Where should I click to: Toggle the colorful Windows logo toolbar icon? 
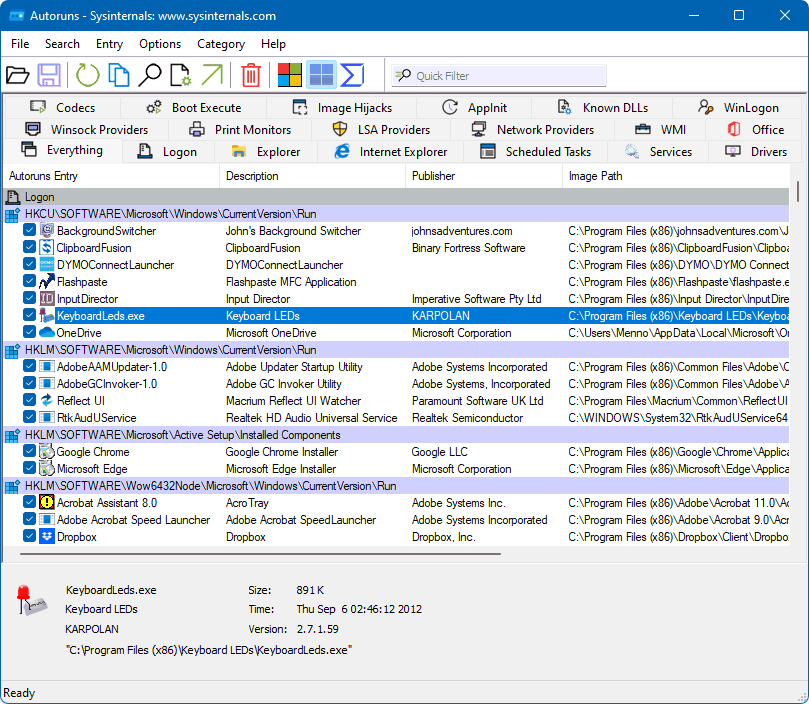tap(289, 75)
